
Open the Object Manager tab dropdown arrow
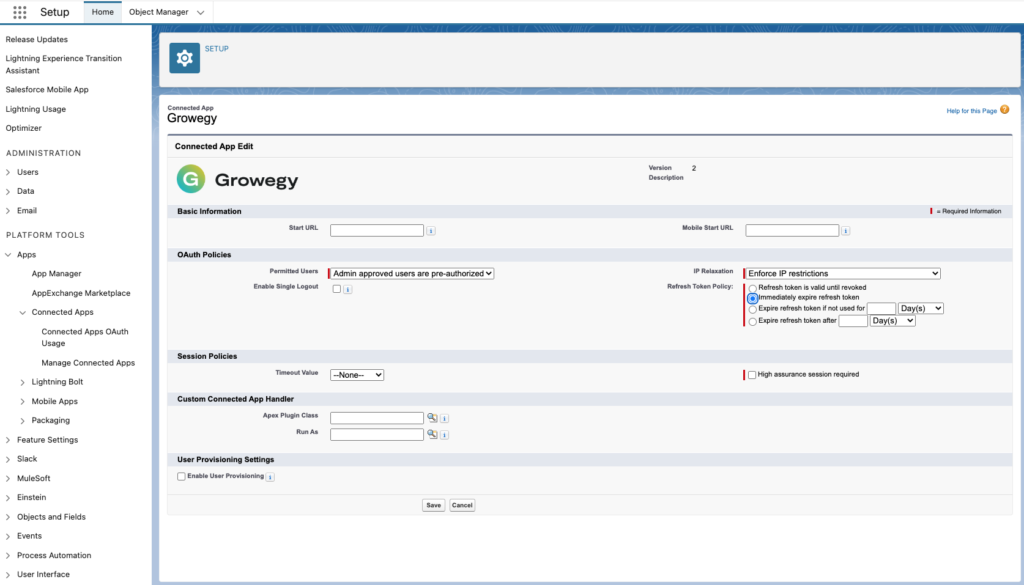coord(200,12)
